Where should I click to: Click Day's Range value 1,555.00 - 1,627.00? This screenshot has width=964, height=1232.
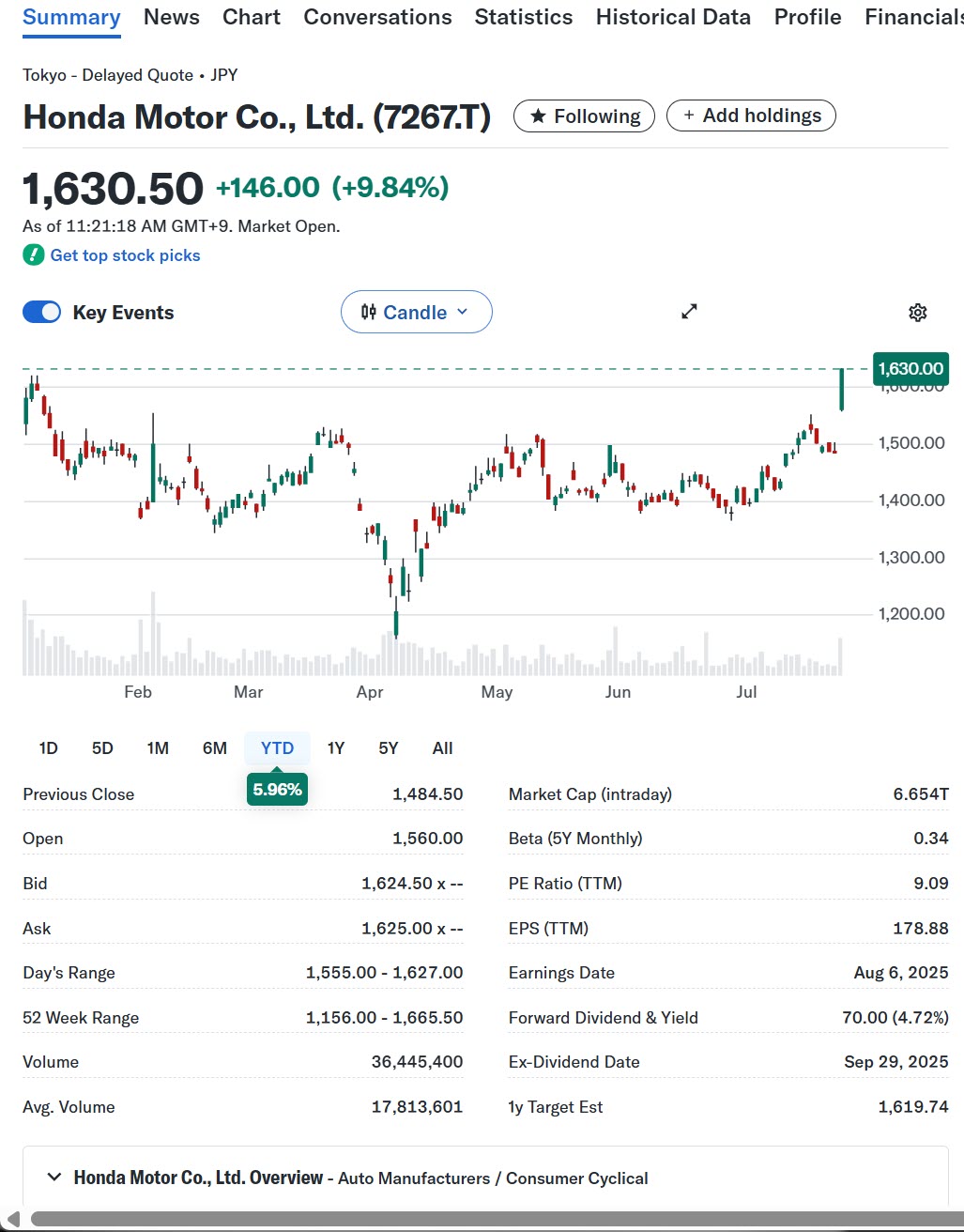click(384, 973)
